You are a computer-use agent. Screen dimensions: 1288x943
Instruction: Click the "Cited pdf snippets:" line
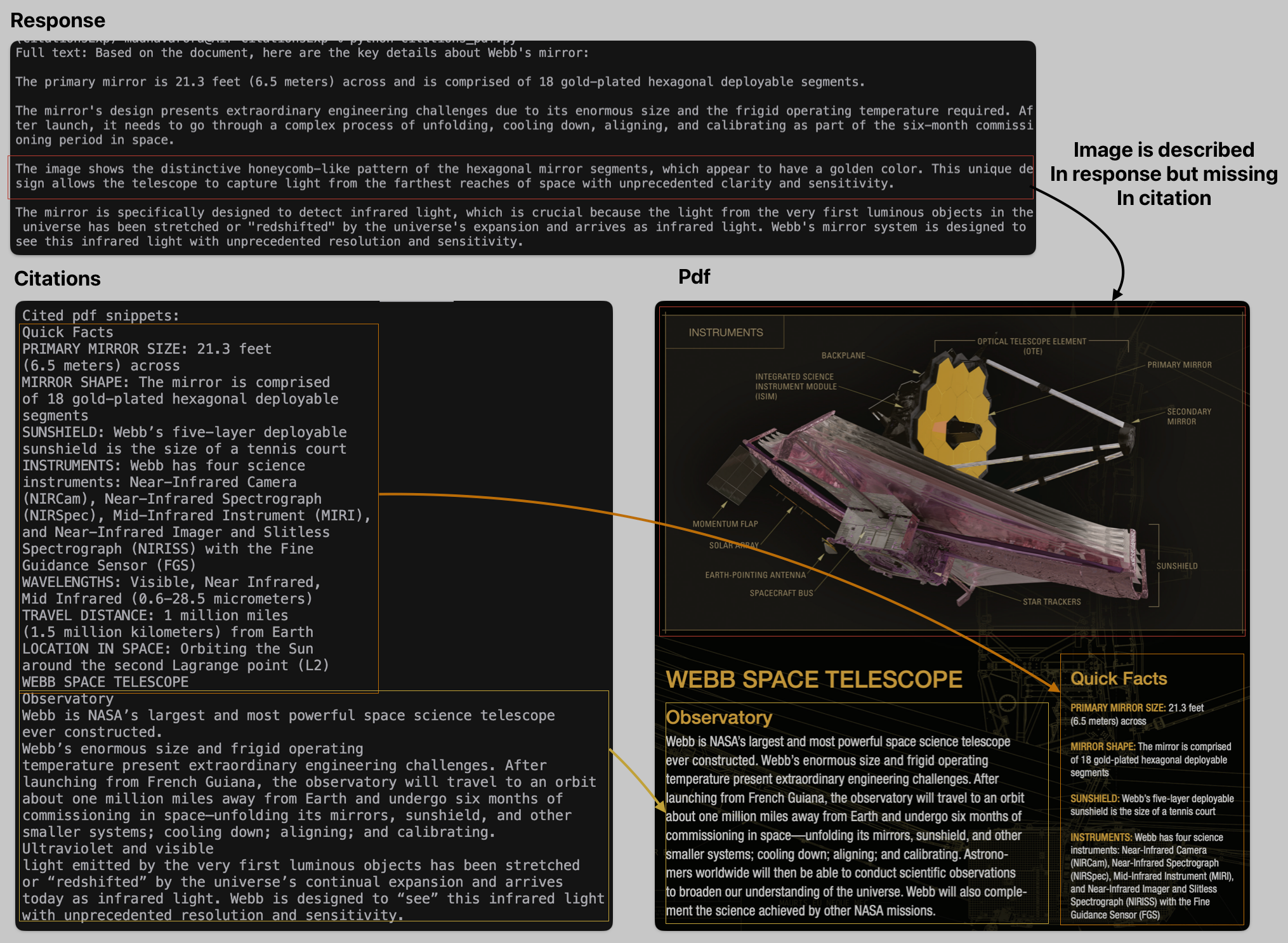[x=101, y=315]
